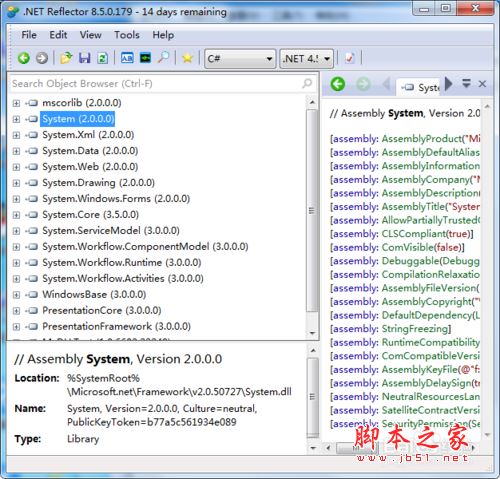Click the yellow star Bookmarks icon
The image size is (500, 479).
click(x=187, y=58)
